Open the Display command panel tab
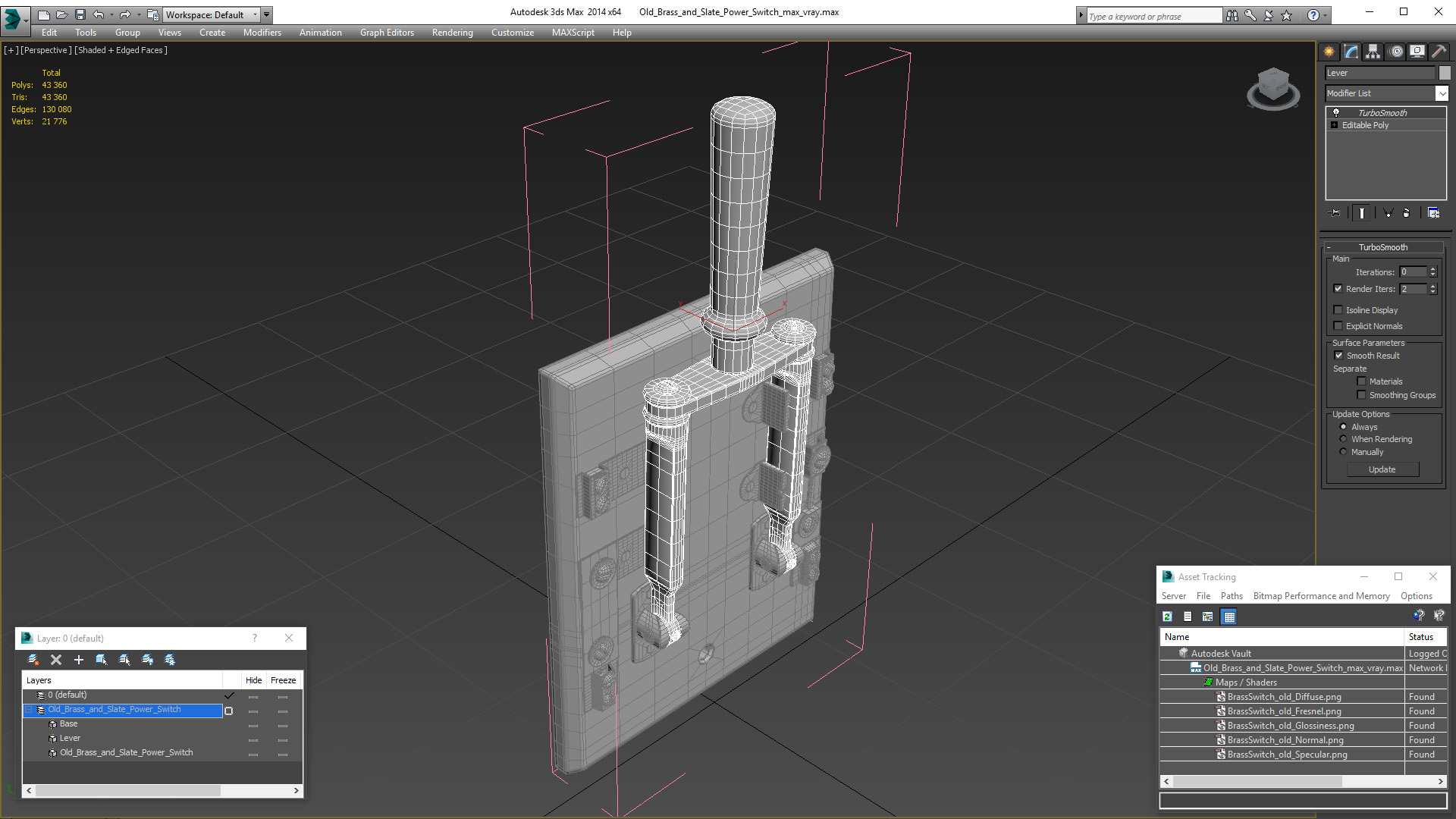 tap(1417, 52)
